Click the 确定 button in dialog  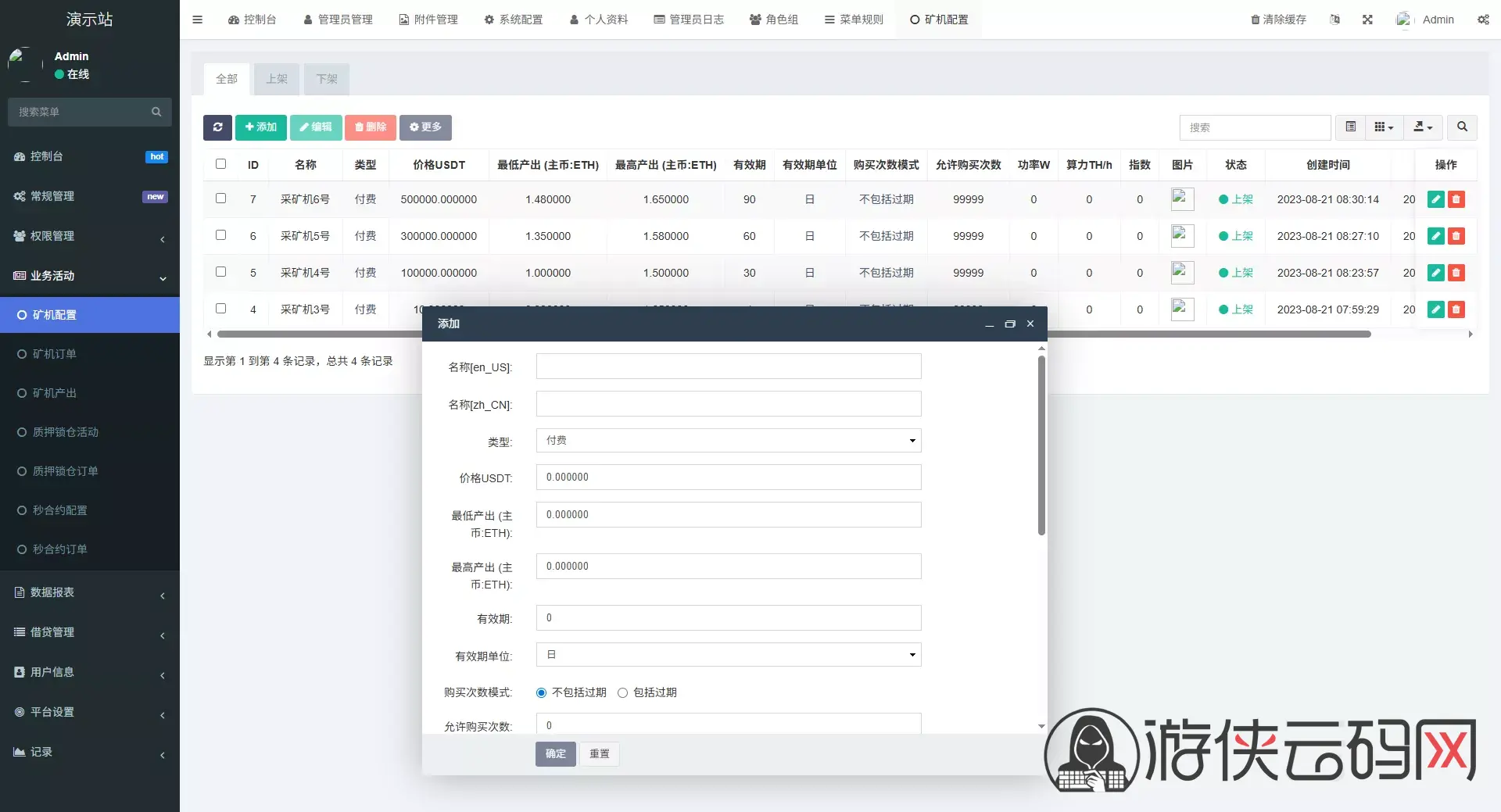coord(556,754)
